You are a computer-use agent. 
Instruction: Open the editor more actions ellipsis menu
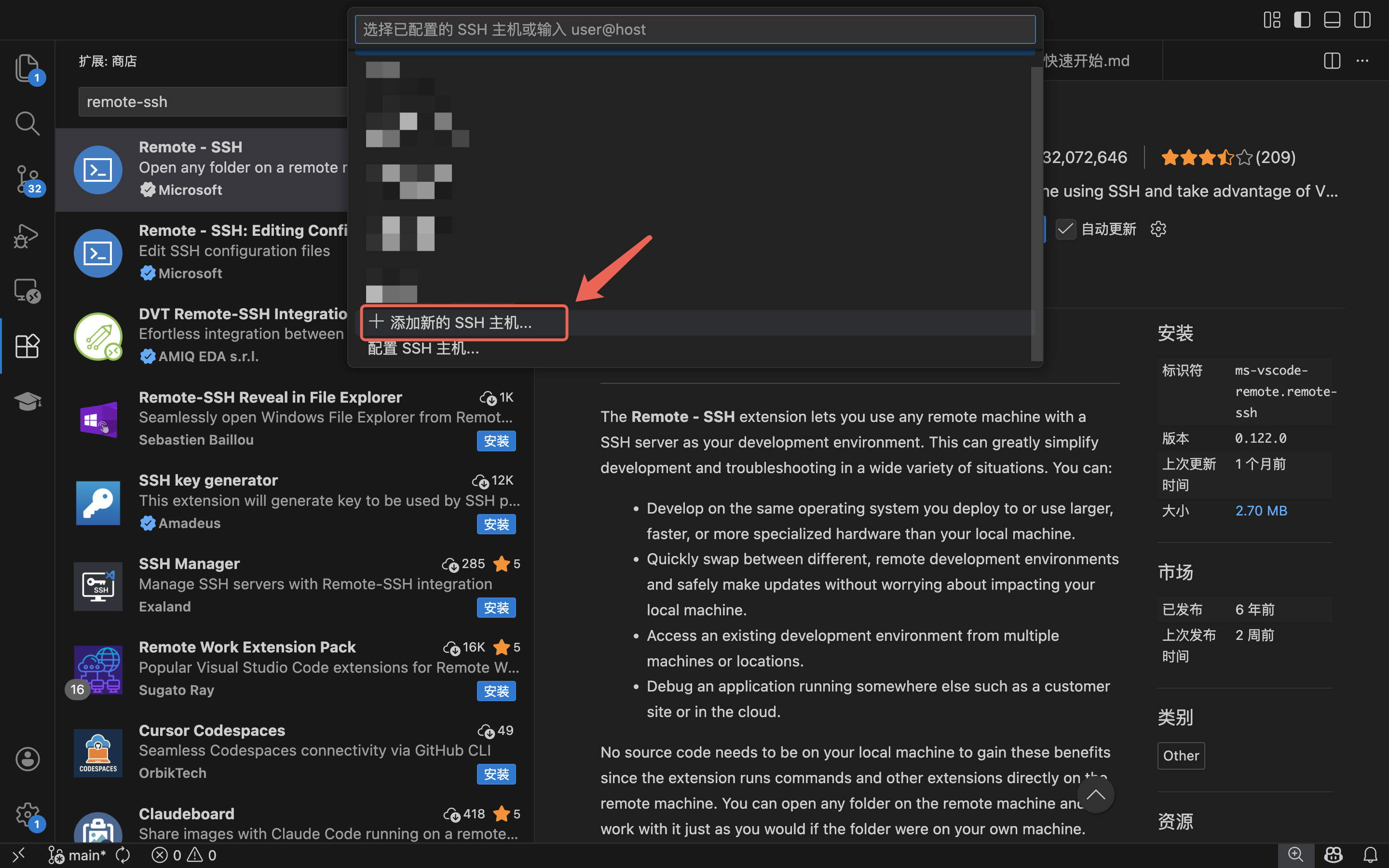tap(1362, 61)
